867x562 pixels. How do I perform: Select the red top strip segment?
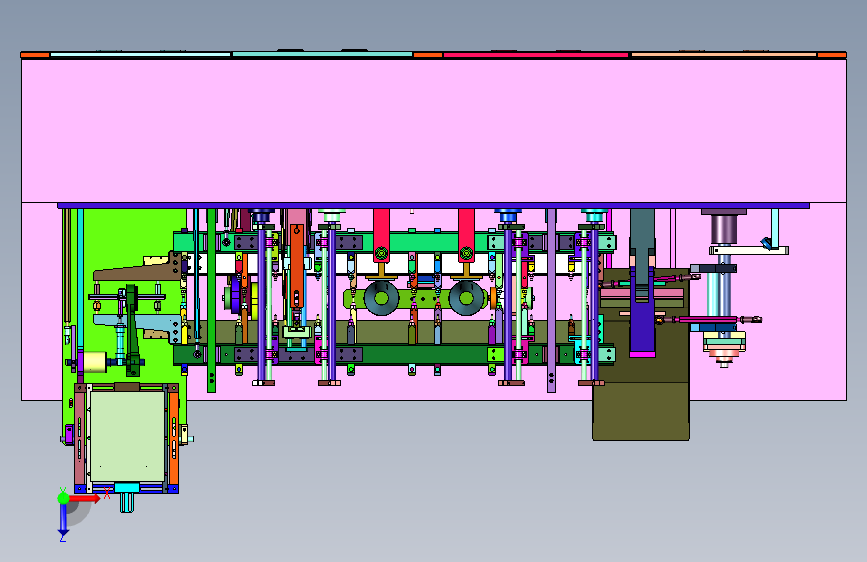tap(536, 55)
